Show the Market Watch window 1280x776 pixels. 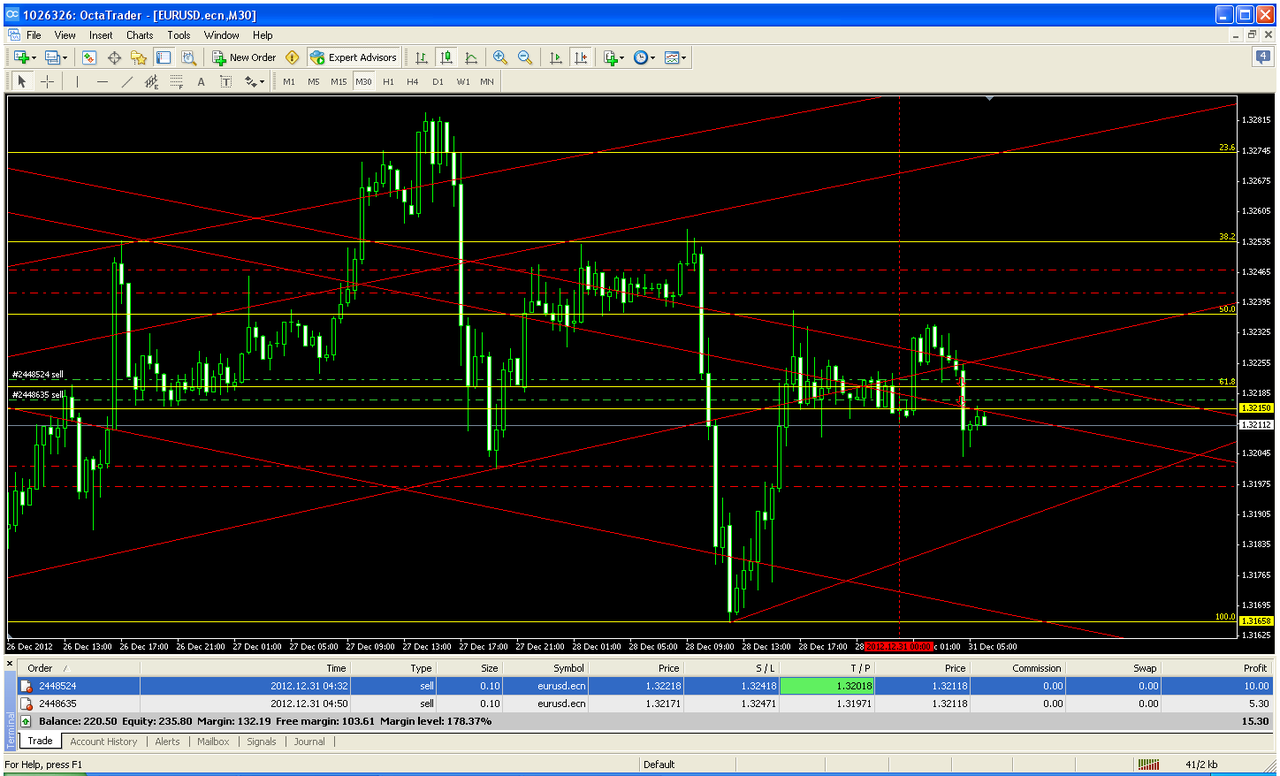coord(88,57)
